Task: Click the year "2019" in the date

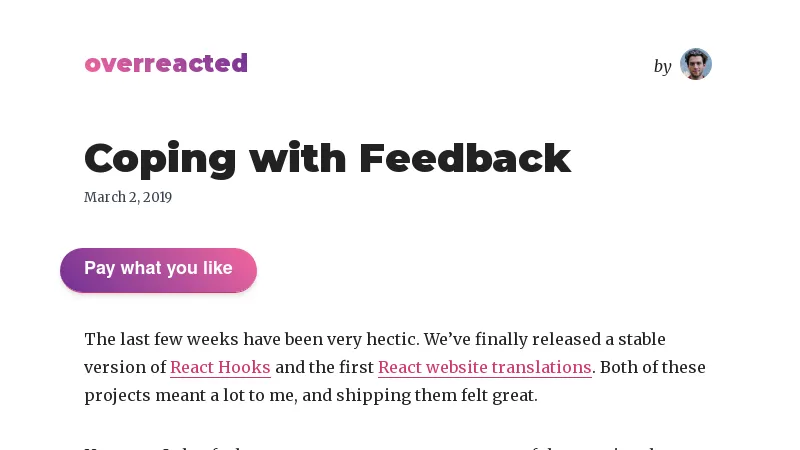Action: click(x=157, y=197)
